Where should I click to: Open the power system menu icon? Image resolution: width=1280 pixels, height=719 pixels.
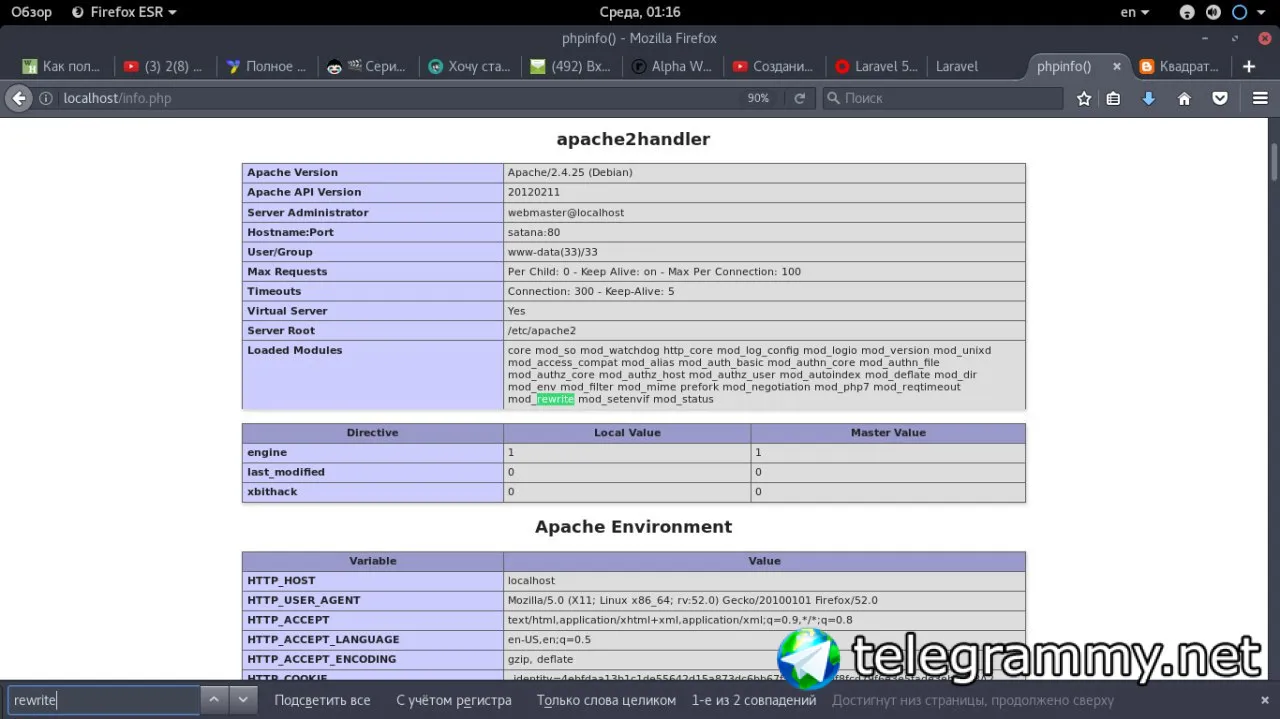click(1239, 12)
